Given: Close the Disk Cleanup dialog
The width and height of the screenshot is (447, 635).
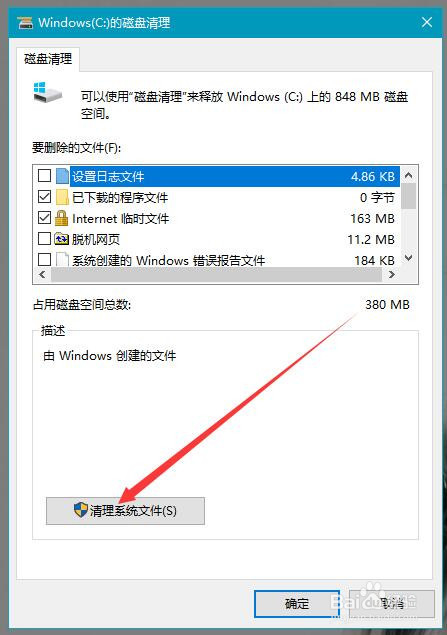Looking at the screenshot, I should point(427,22).
